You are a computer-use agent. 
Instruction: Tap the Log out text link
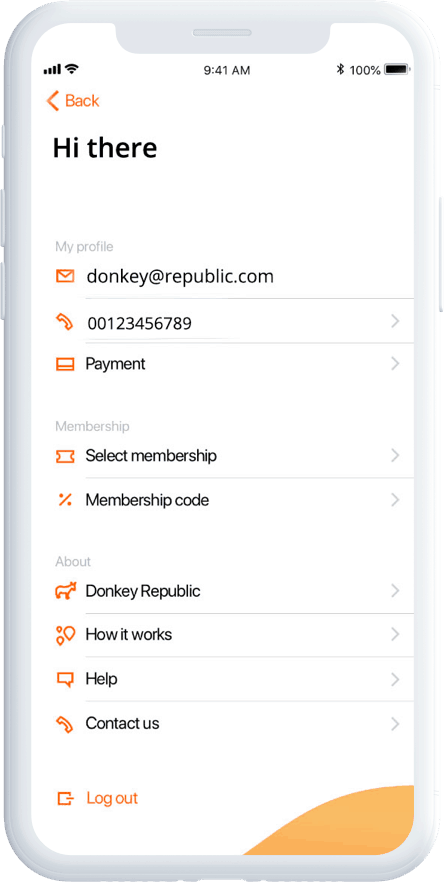112,798
